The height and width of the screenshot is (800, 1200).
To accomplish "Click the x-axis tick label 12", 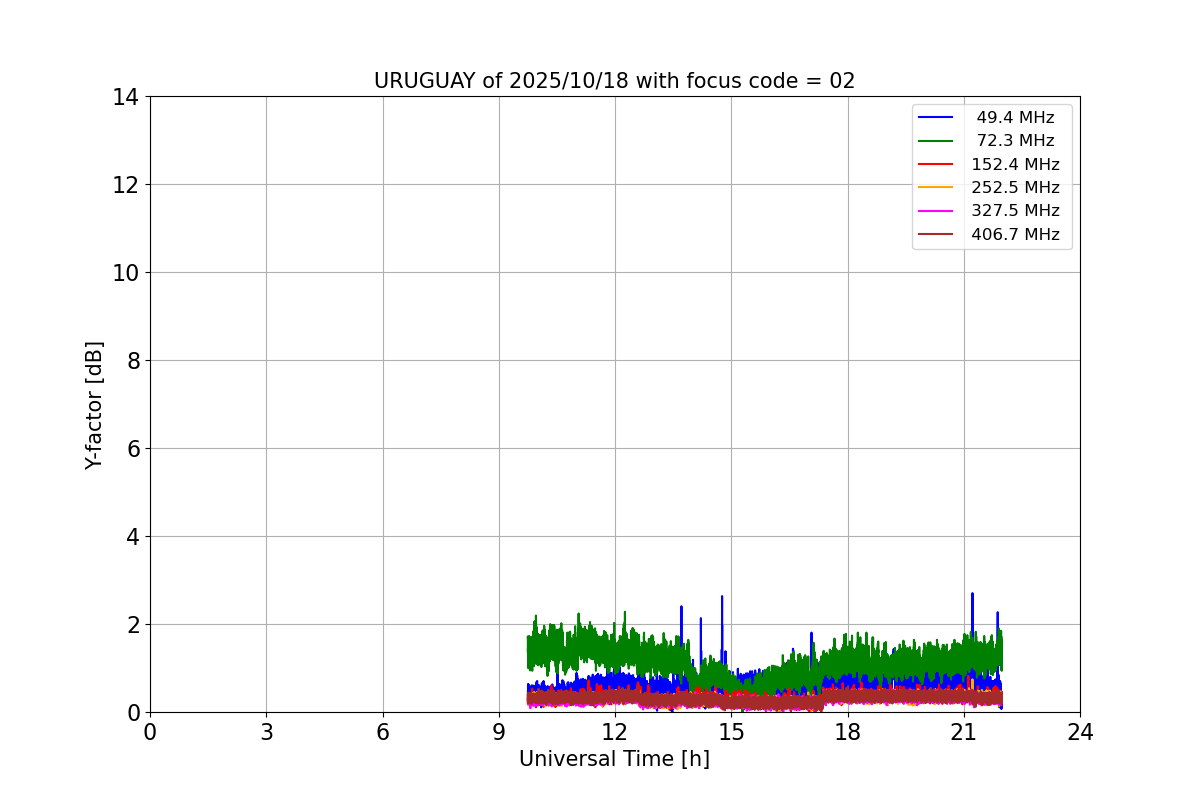I will 615,732.
